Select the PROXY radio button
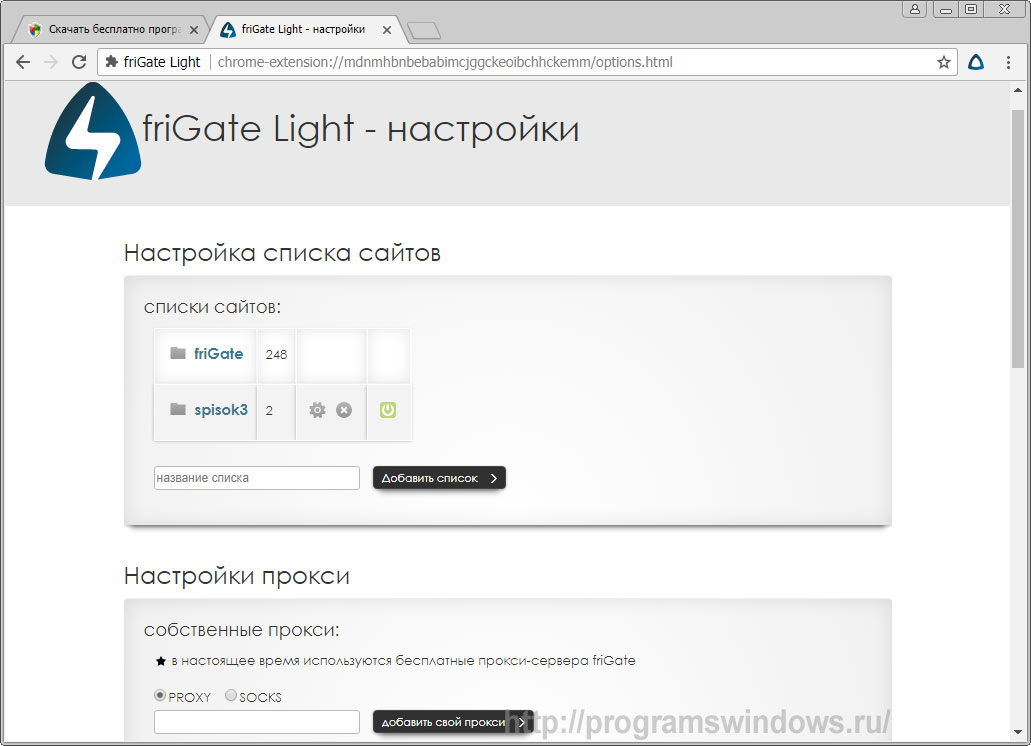The height and width of the screenshot is (746, 1031). [160, 695]
